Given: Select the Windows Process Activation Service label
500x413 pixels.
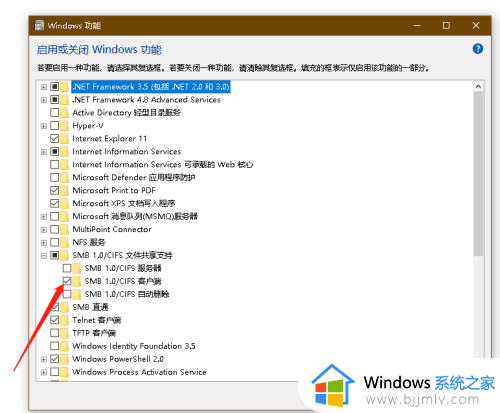Looking at the screenshot, I should pos(139,372).
